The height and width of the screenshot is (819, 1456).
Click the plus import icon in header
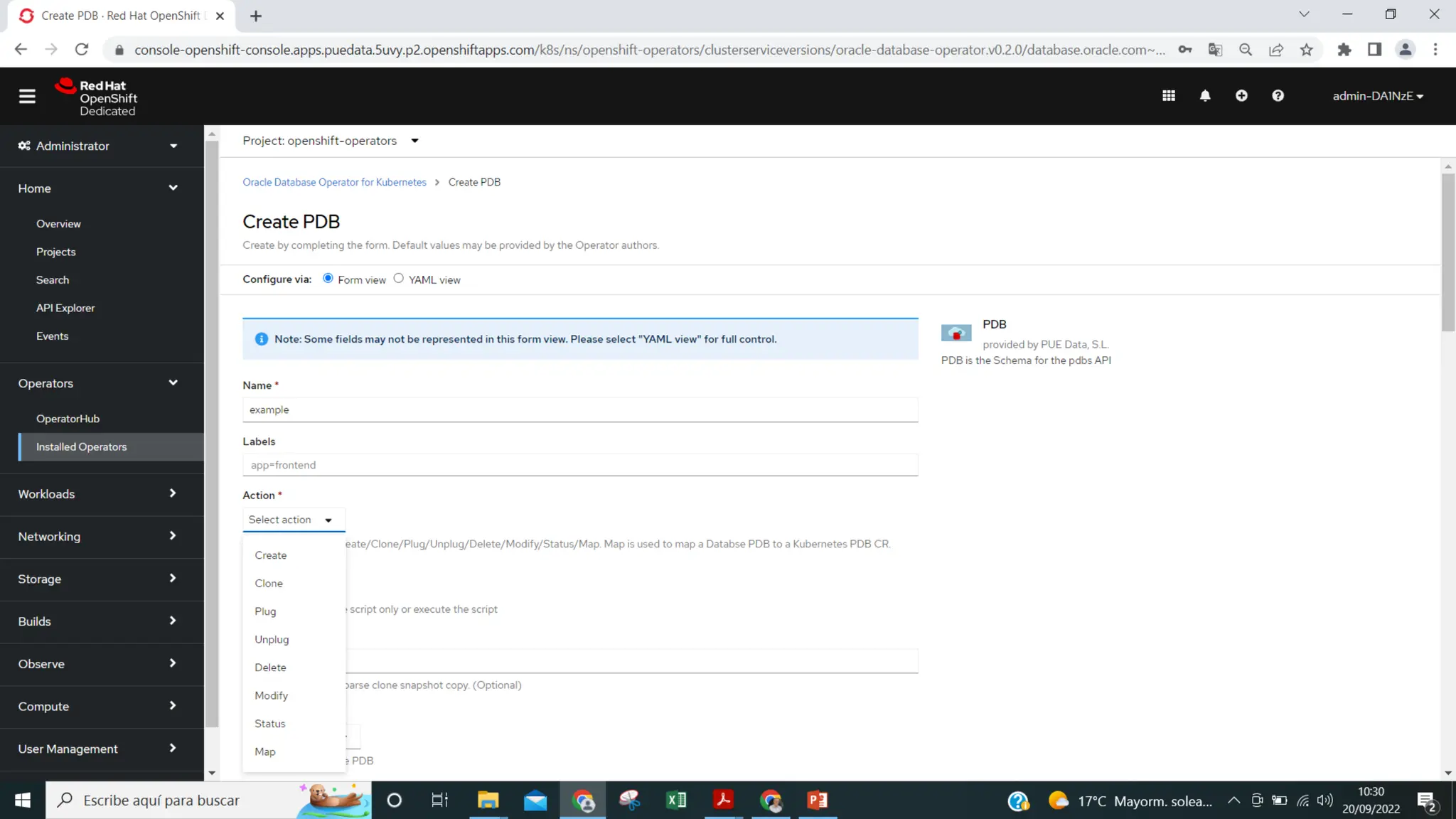[x=1241, y=96]
